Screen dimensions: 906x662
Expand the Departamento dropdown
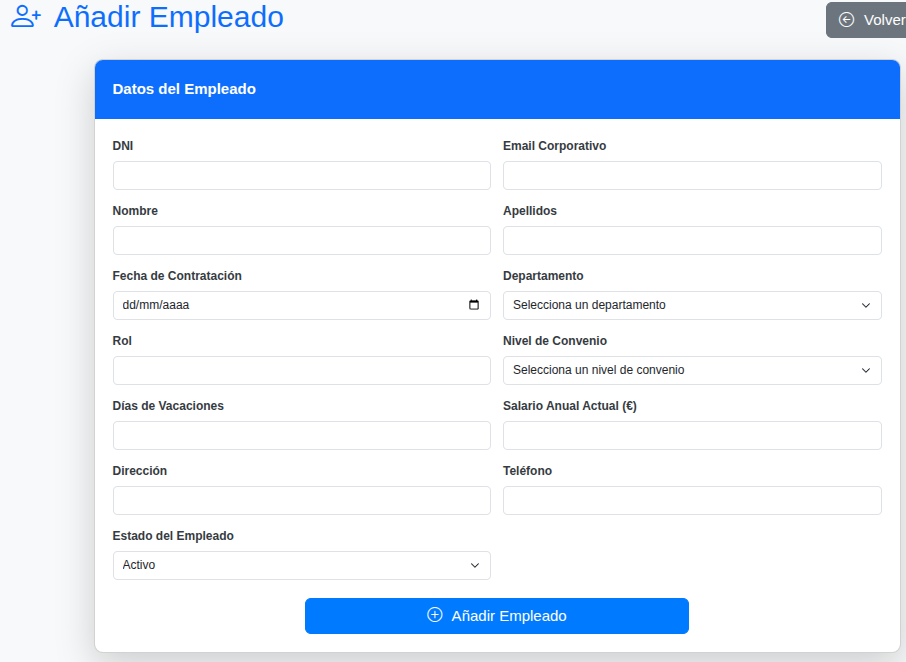(x=691, y=305)
